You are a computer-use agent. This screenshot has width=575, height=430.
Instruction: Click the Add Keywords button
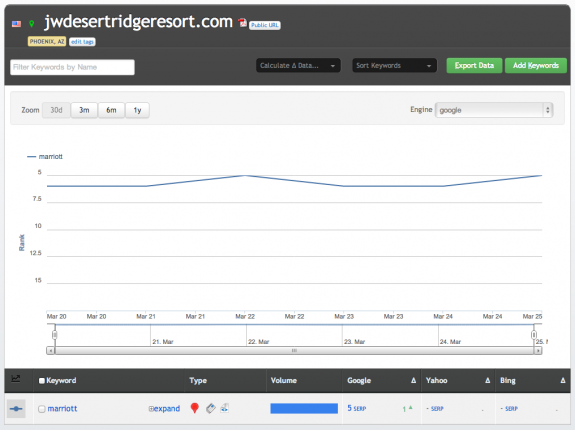536,66
